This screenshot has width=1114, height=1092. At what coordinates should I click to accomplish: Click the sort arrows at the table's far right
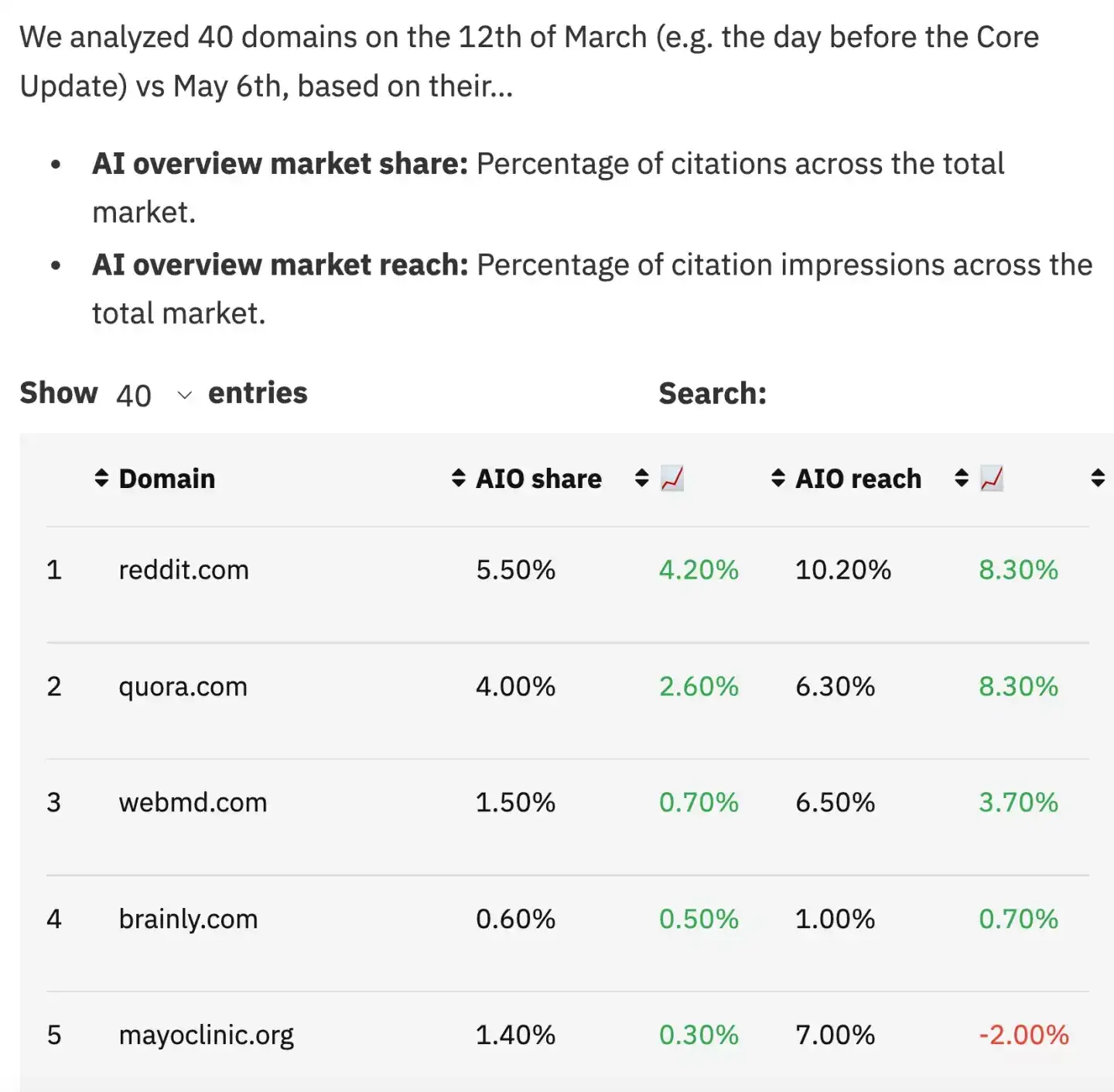coord(1098,478)
